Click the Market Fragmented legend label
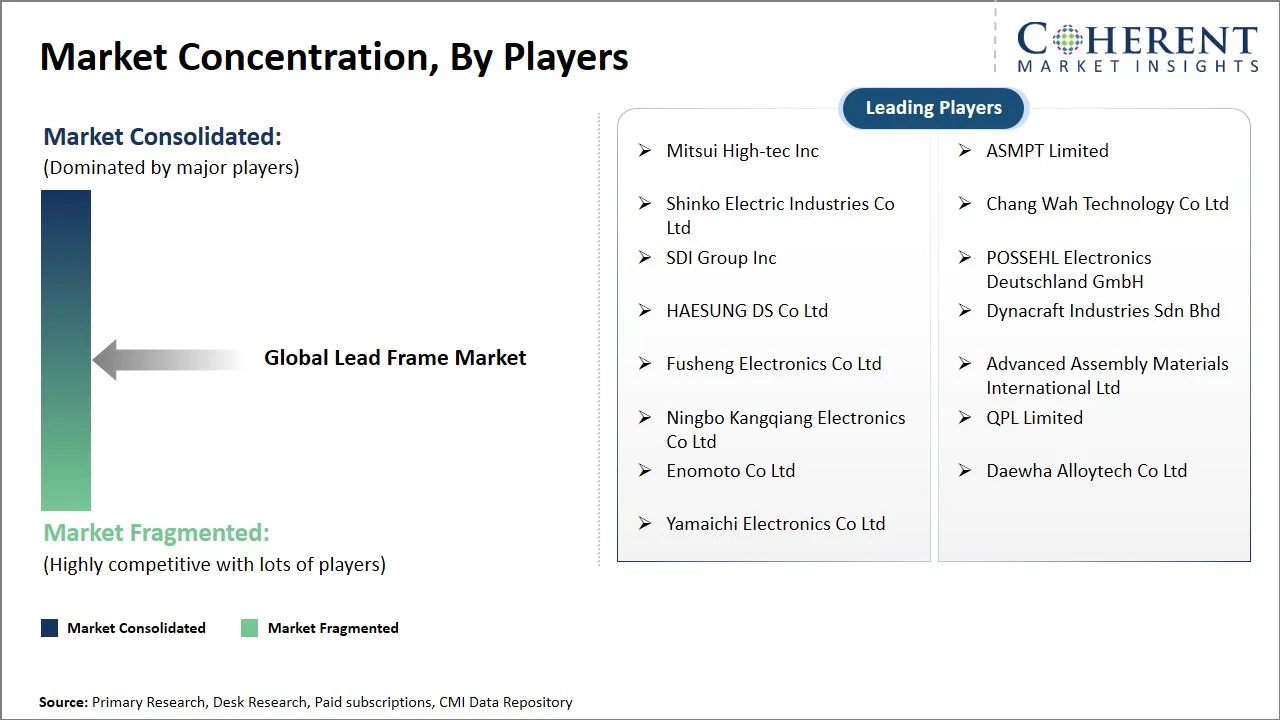Viewport: 1280px width, 720px height. pyautogui.click(x=333, y=628)
